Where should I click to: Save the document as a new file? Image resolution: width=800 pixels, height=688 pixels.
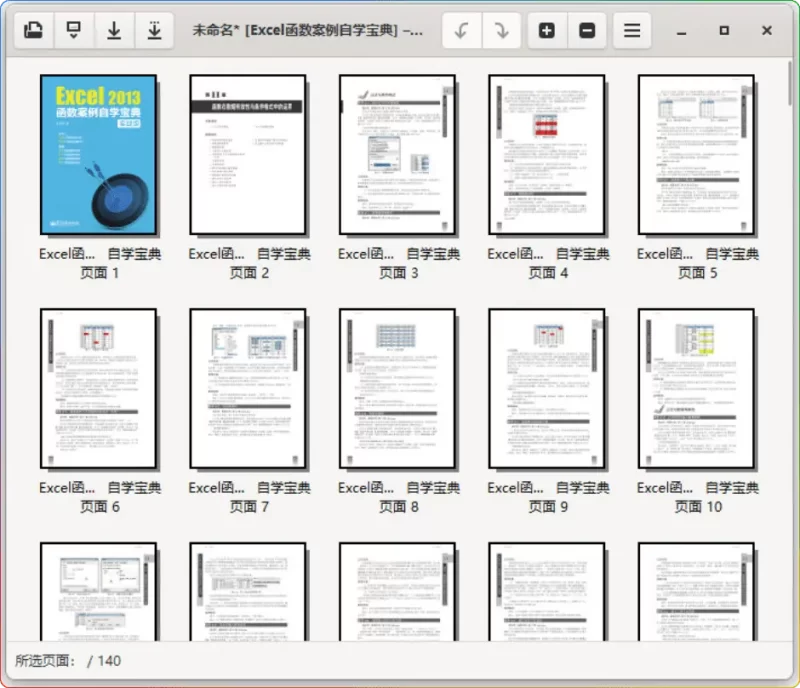[153, 30]
